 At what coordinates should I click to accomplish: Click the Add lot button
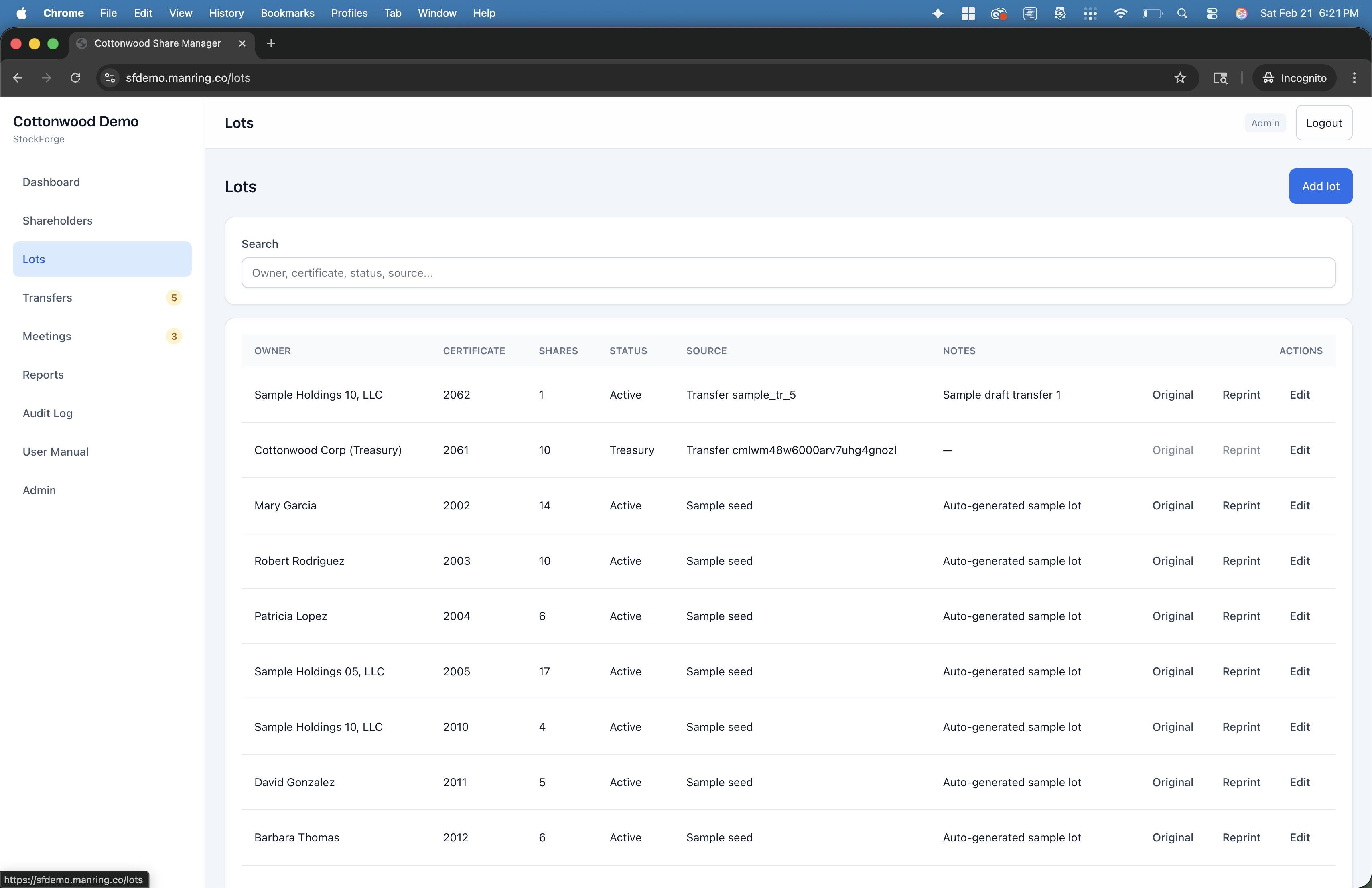click(1320, 186)
